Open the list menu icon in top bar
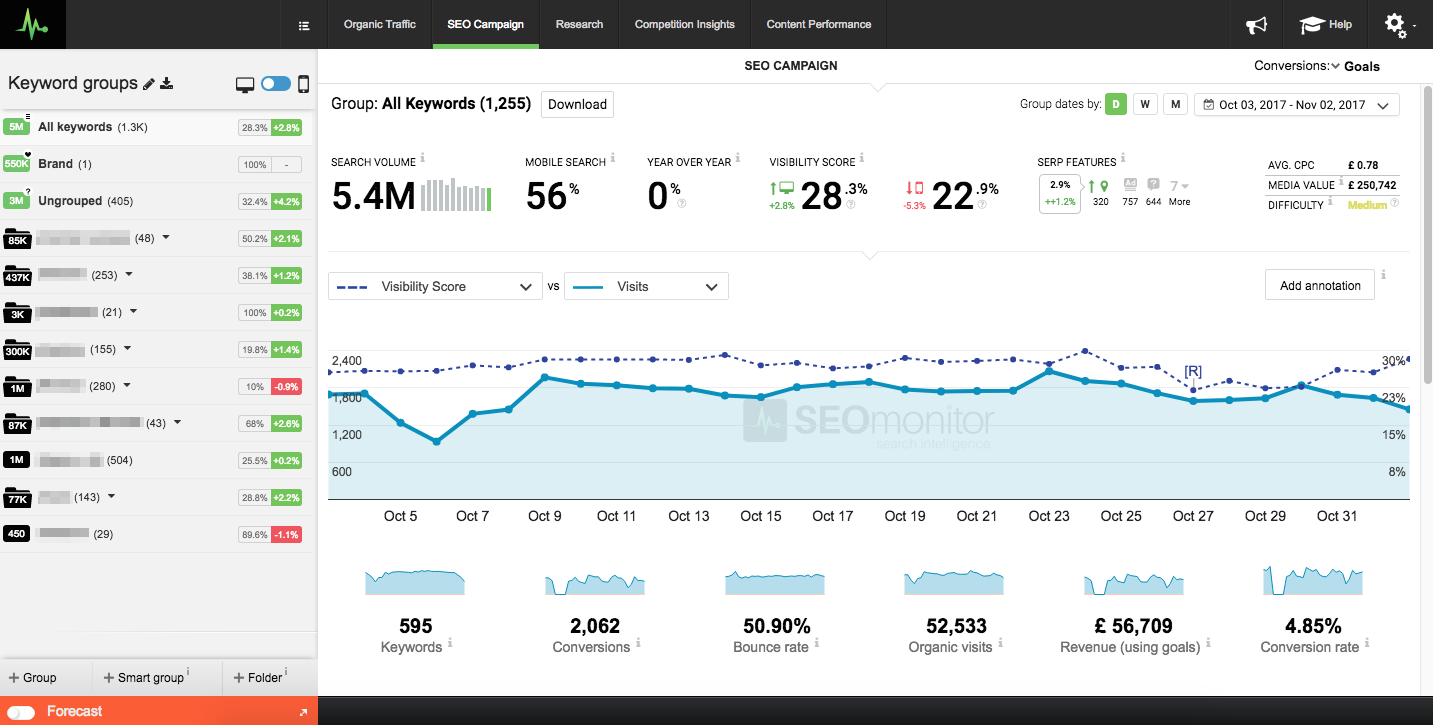 point(304,25)
